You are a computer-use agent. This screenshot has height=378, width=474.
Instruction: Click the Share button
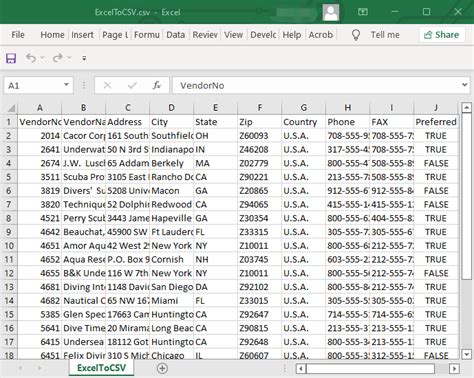tap(442, 35)
